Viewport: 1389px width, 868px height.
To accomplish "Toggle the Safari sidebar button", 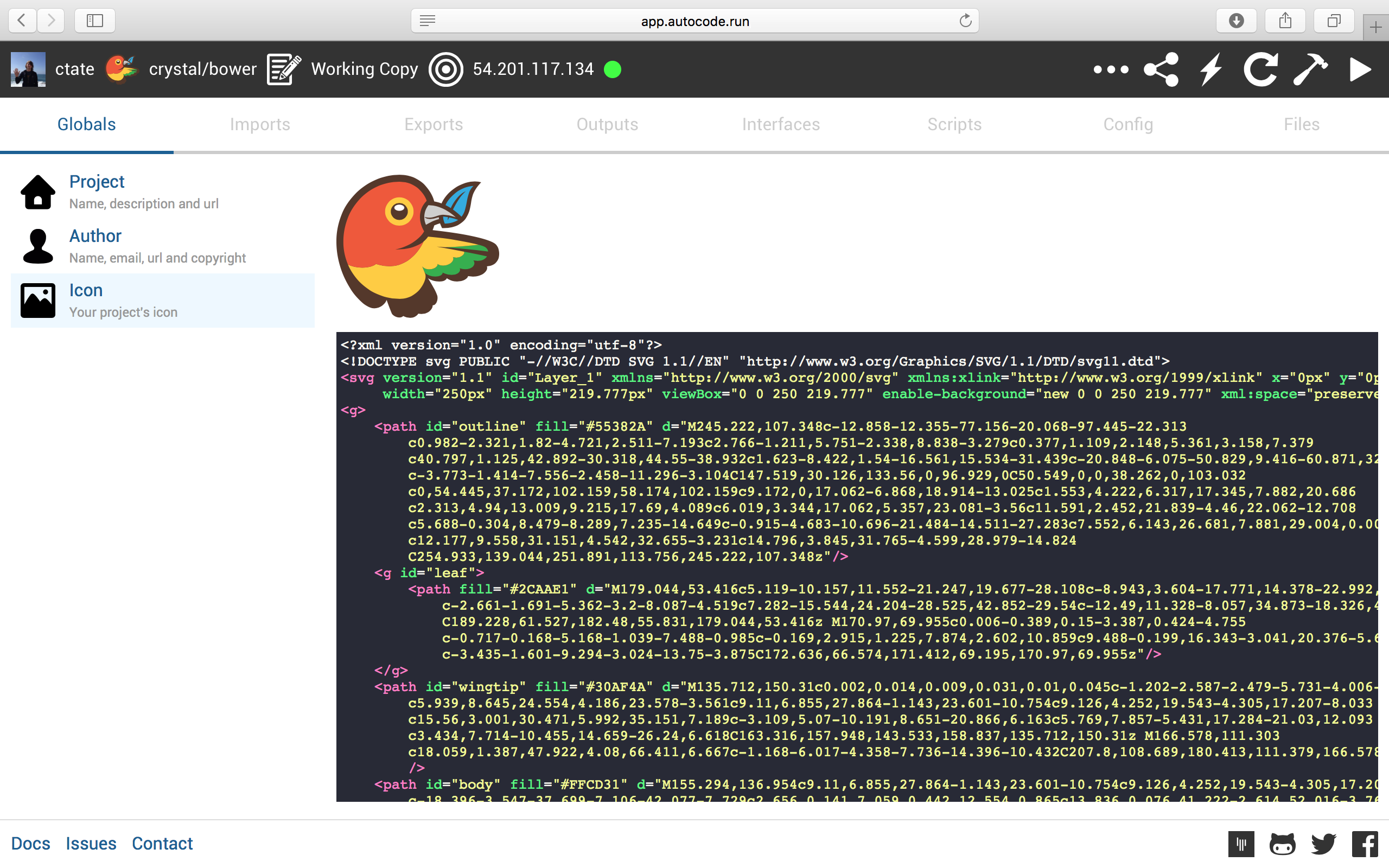I will point(95,21).
